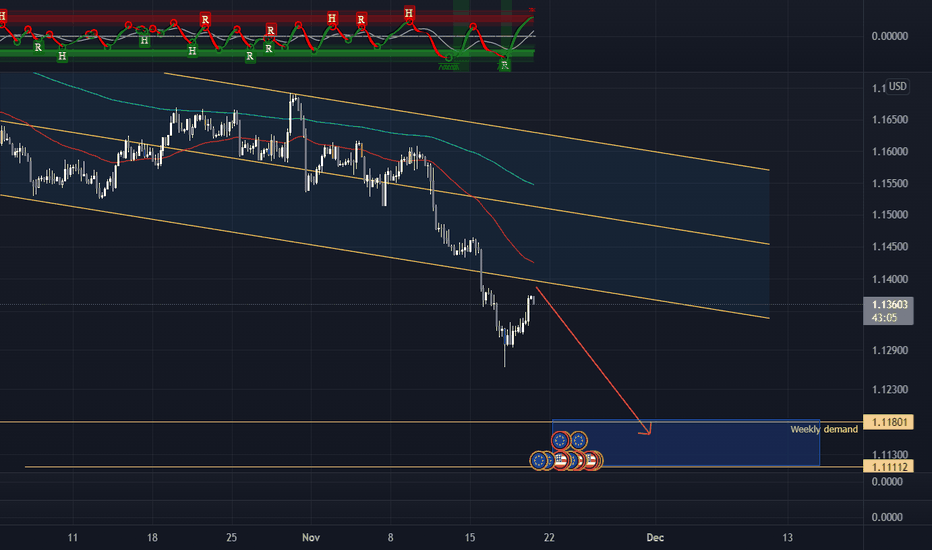Screen dimensions: 932x550
Task: Click the 1.16500 price axis label
Action: pos(890,120)
